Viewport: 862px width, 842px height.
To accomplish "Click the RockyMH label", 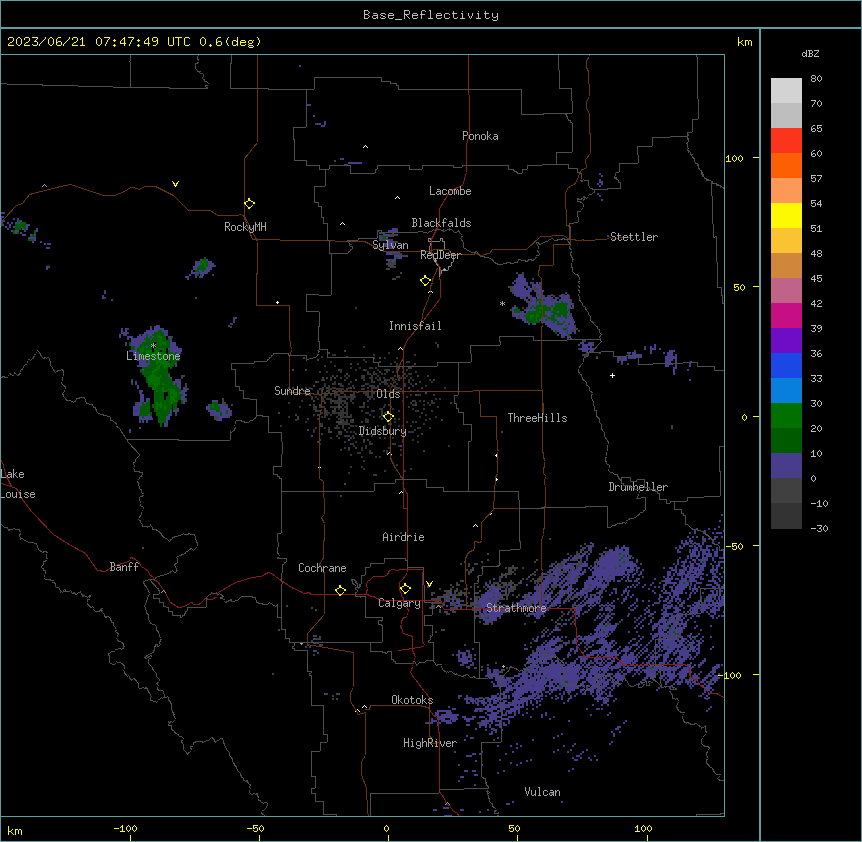I will coord(245,227).
